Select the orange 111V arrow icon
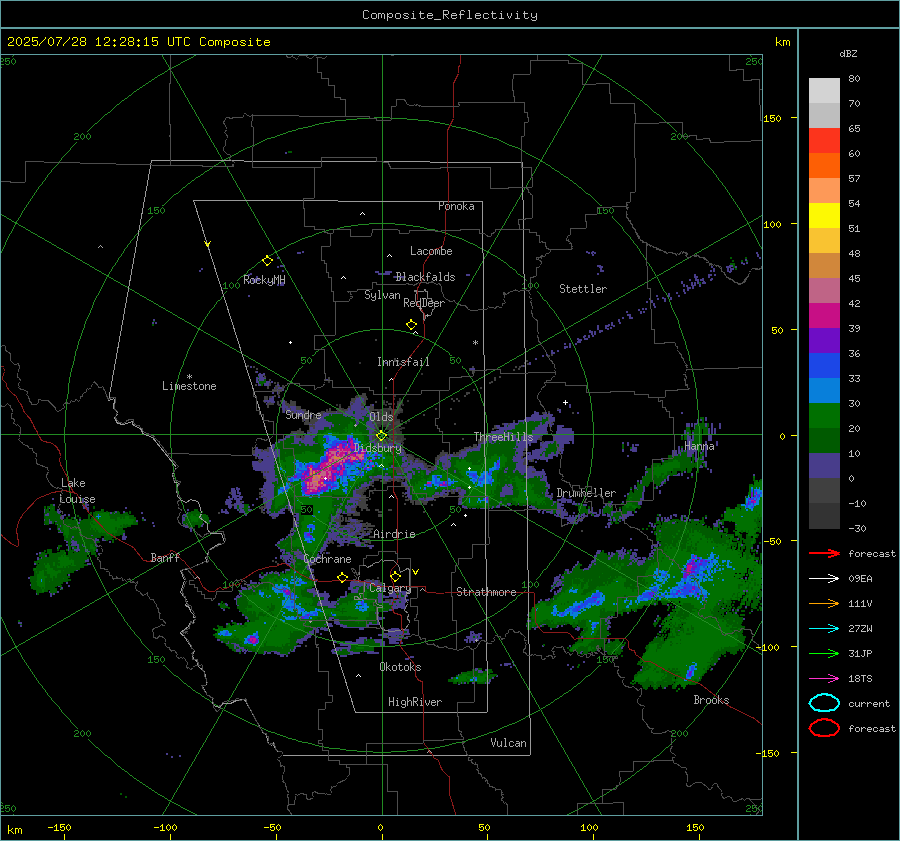The image size is (900, 841). [824, 603]
